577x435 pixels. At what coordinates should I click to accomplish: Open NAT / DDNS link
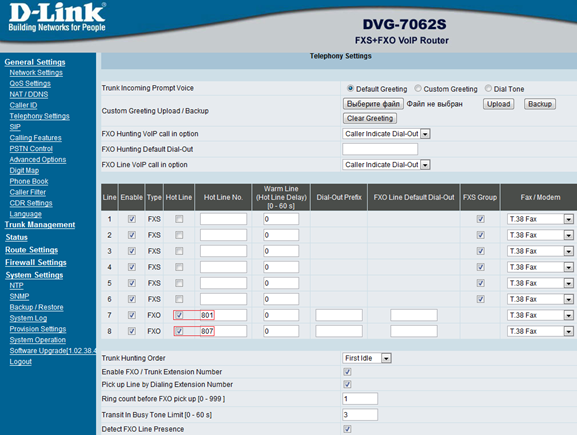click(29, 94)
